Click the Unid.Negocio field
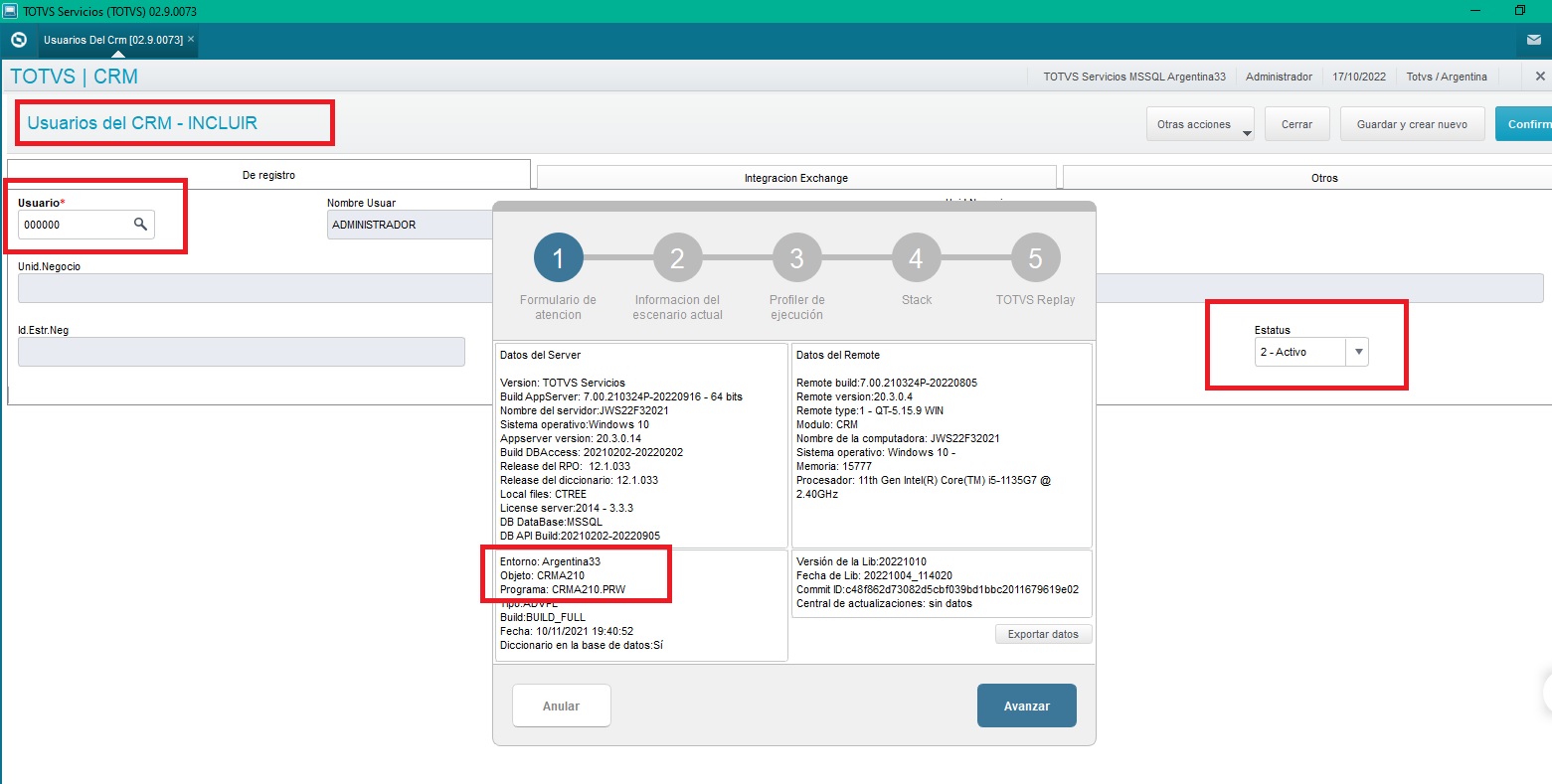This screenshot has width=1552, height=784. tap(256, 288)
